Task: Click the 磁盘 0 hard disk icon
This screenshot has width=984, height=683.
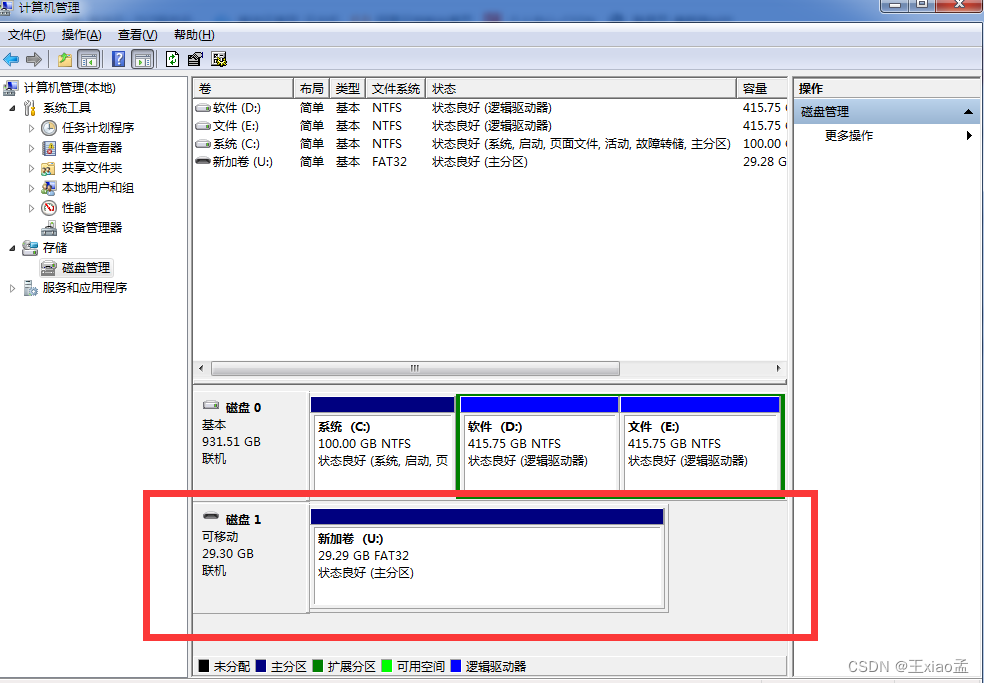Action: point(211,406)
